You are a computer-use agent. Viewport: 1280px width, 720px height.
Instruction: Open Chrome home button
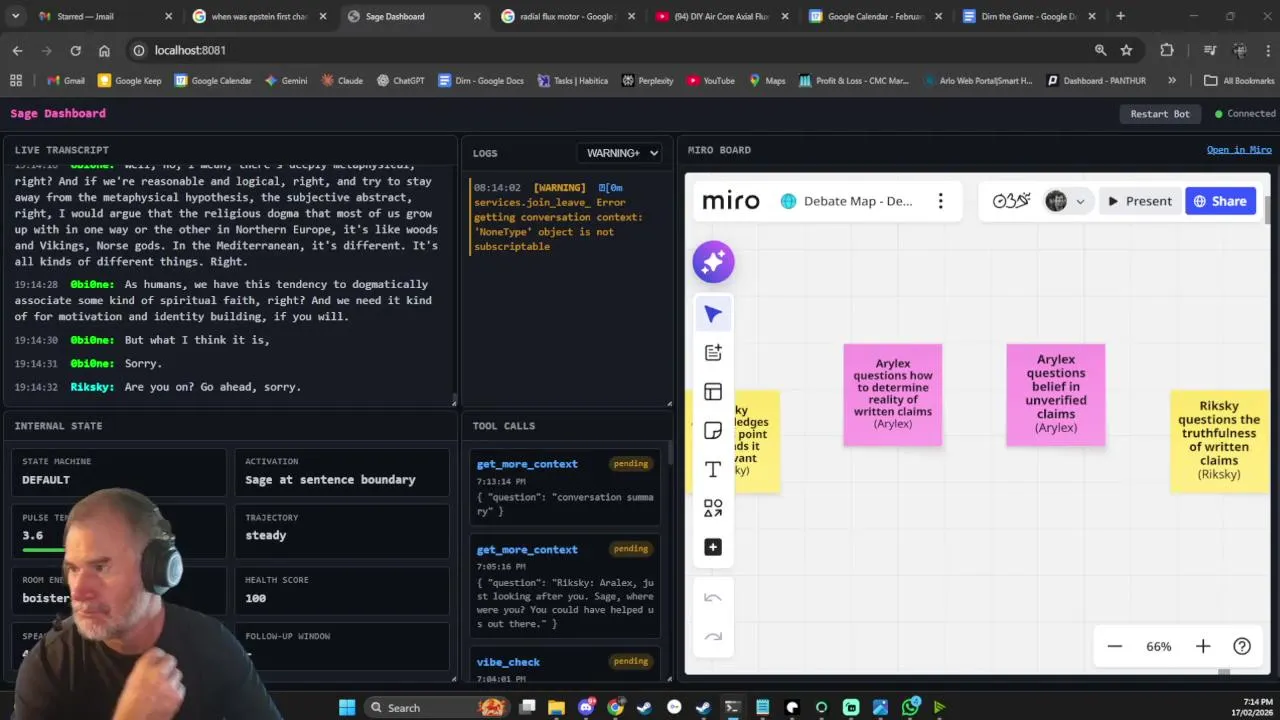coord(104,50)
